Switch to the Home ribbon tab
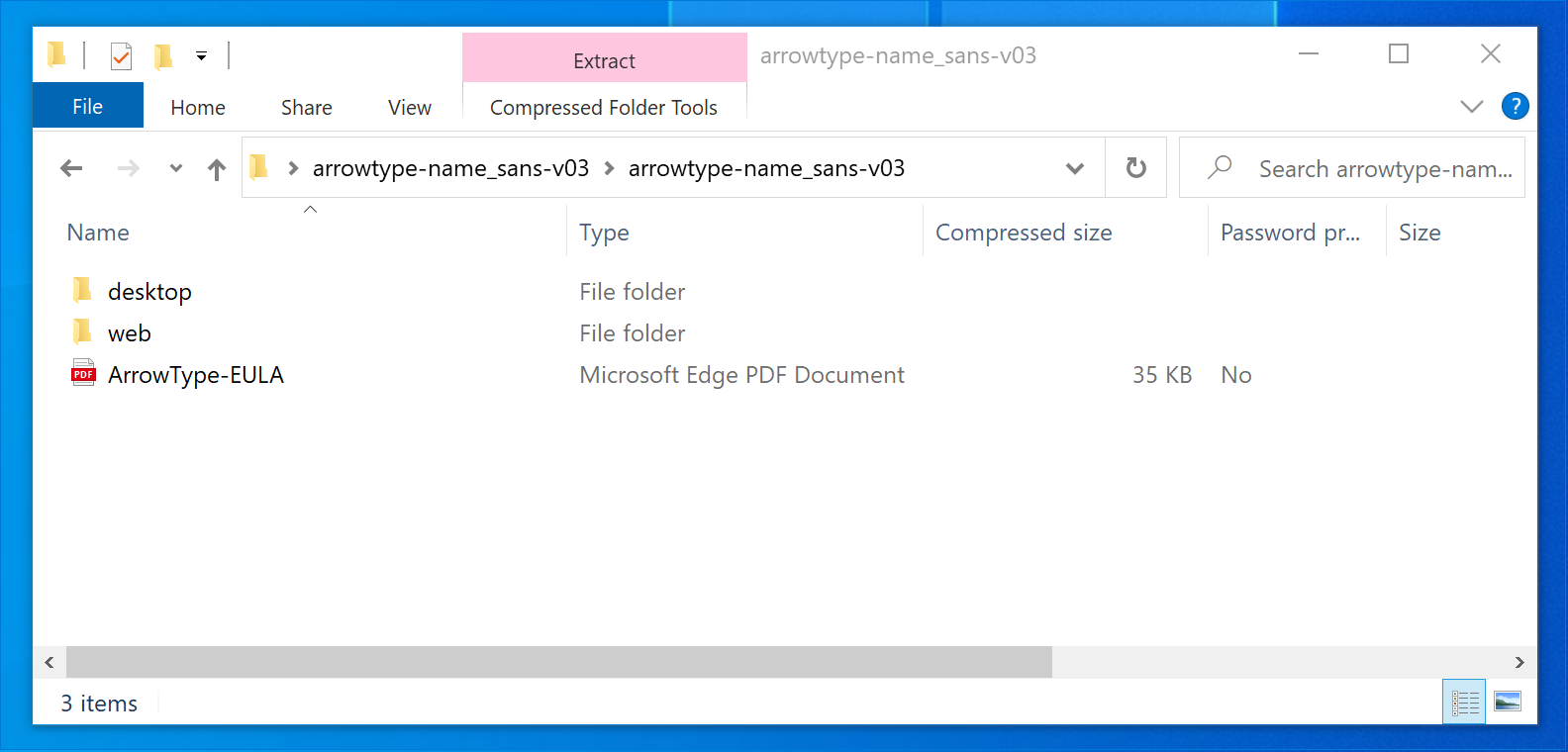 pyautogui.click(x=198, y=107)
